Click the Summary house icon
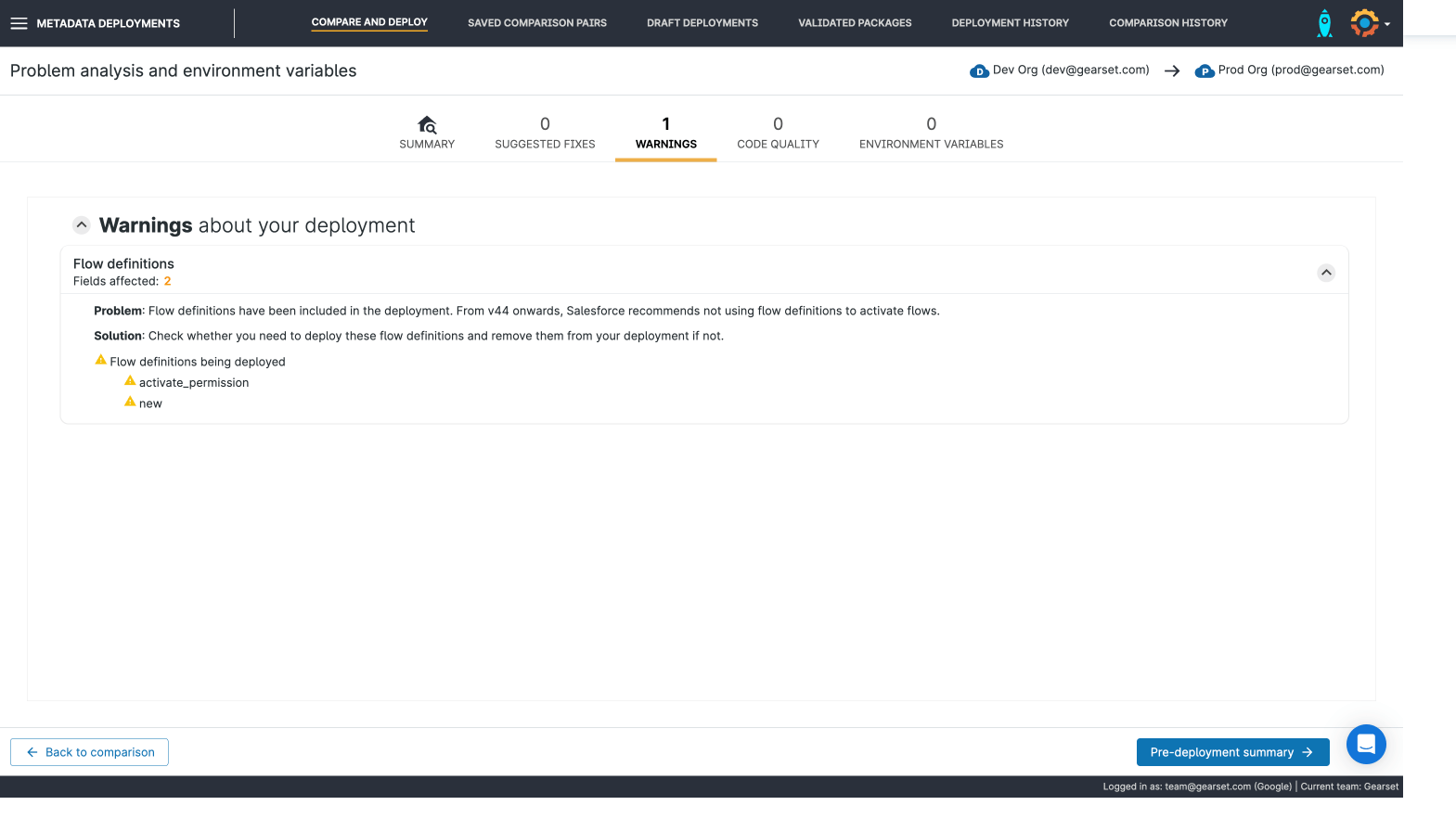The width and height of the screenshot is (1456, 831). (x=427, y=124)
